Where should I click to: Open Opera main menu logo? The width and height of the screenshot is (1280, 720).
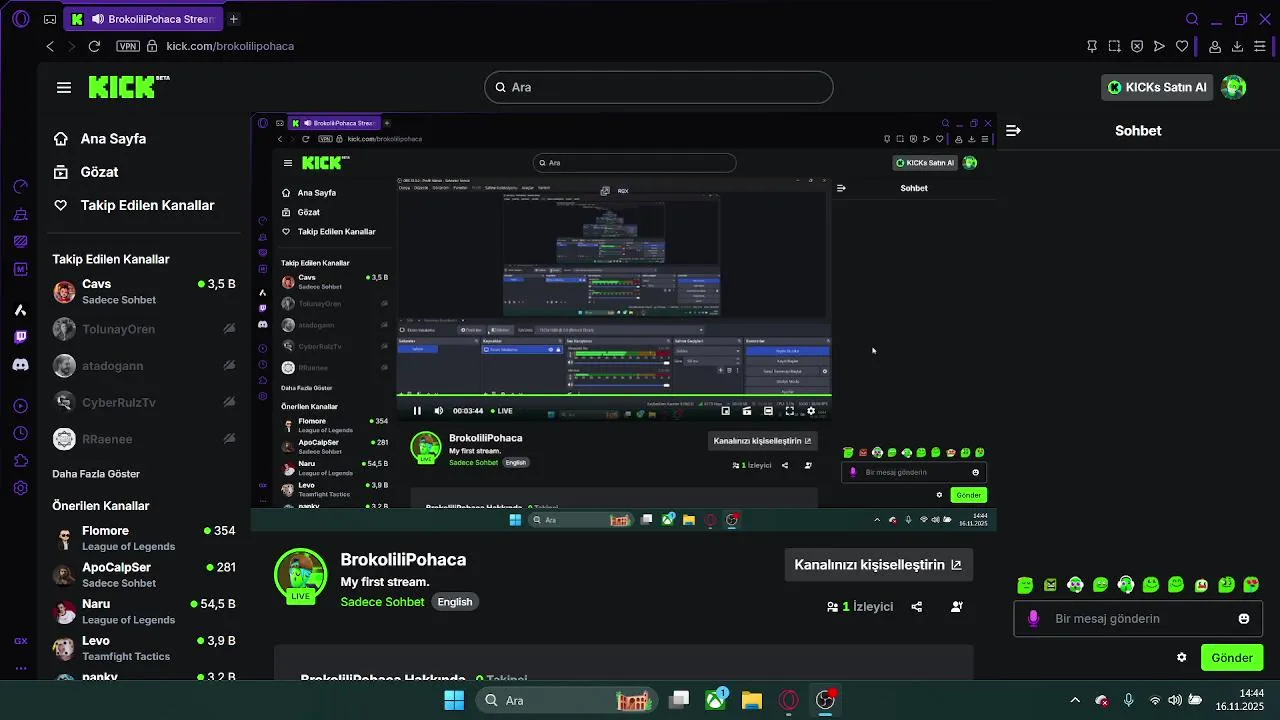22,19
